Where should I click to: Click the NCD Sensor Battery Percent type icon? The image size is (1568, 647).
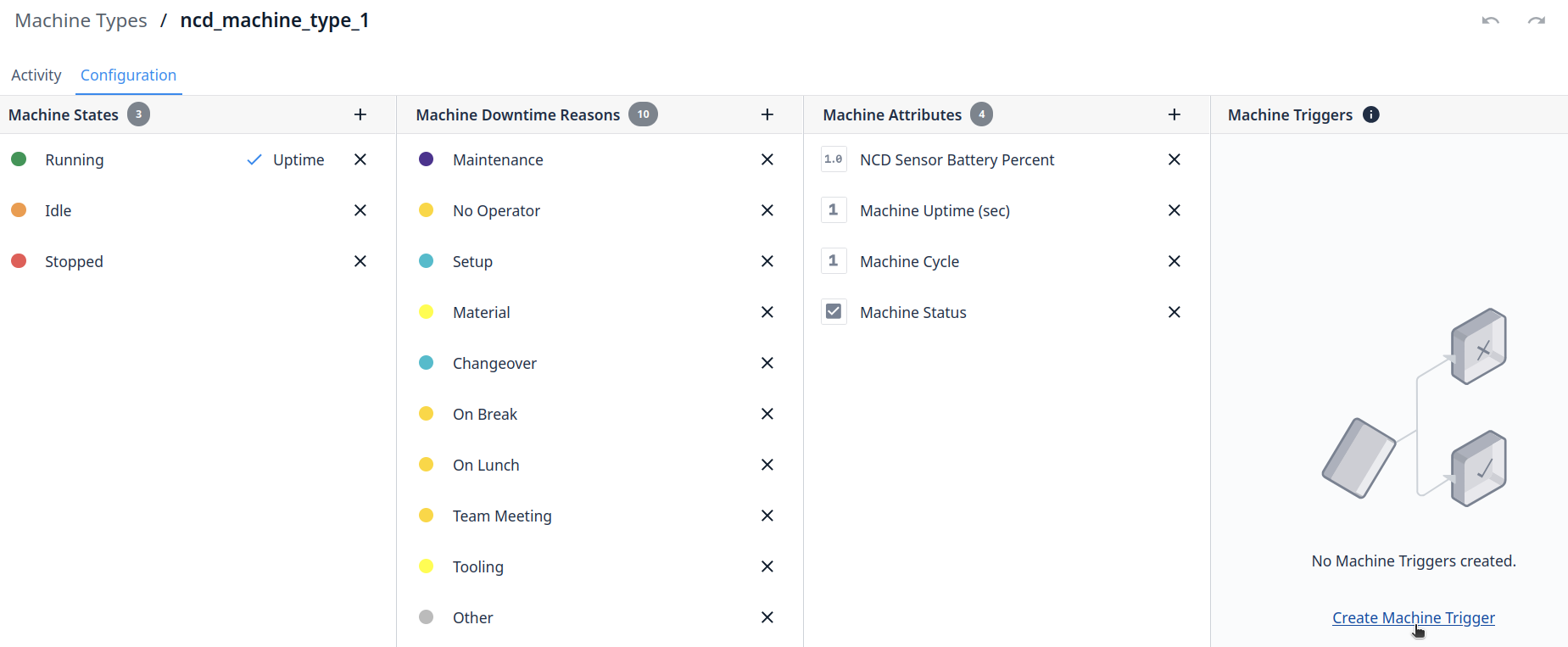[x=834, y=159]
